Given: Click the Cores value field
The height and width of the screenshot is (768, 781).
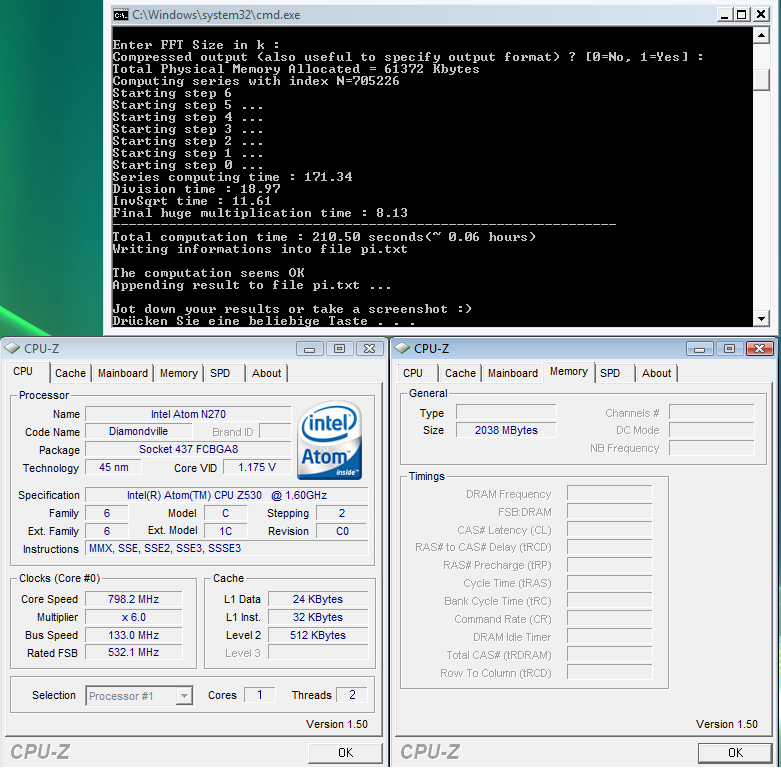Looking at the screenshot, I should tap(260, 695).
